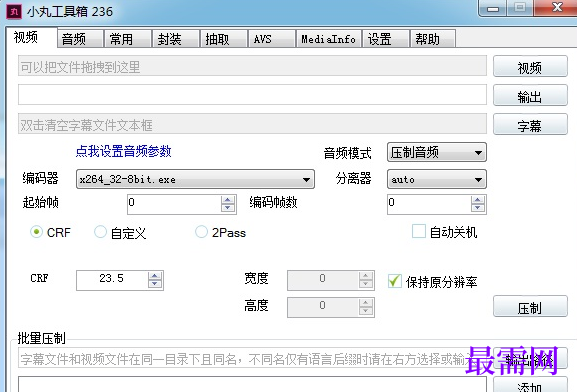Increase the CRF value with up arrow
The height and width of the screenshot is (392, 577).
[155, 276]
